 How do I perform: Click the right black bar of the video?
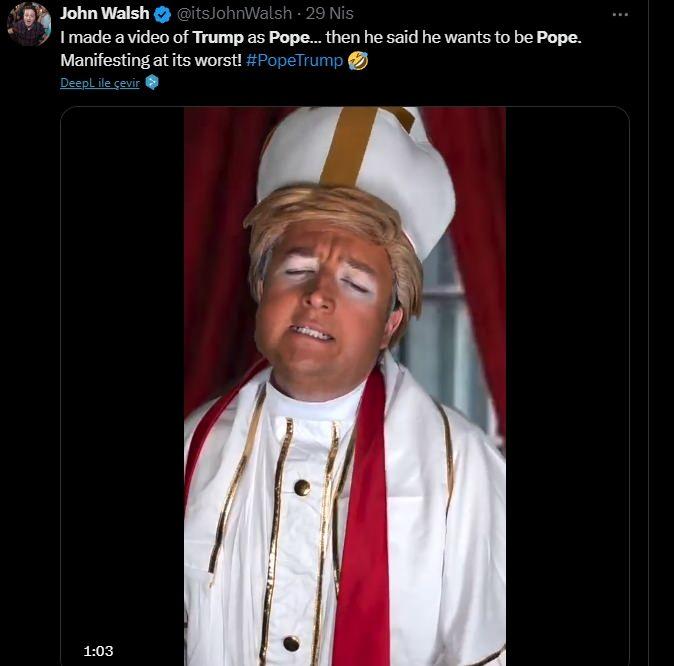567,386
